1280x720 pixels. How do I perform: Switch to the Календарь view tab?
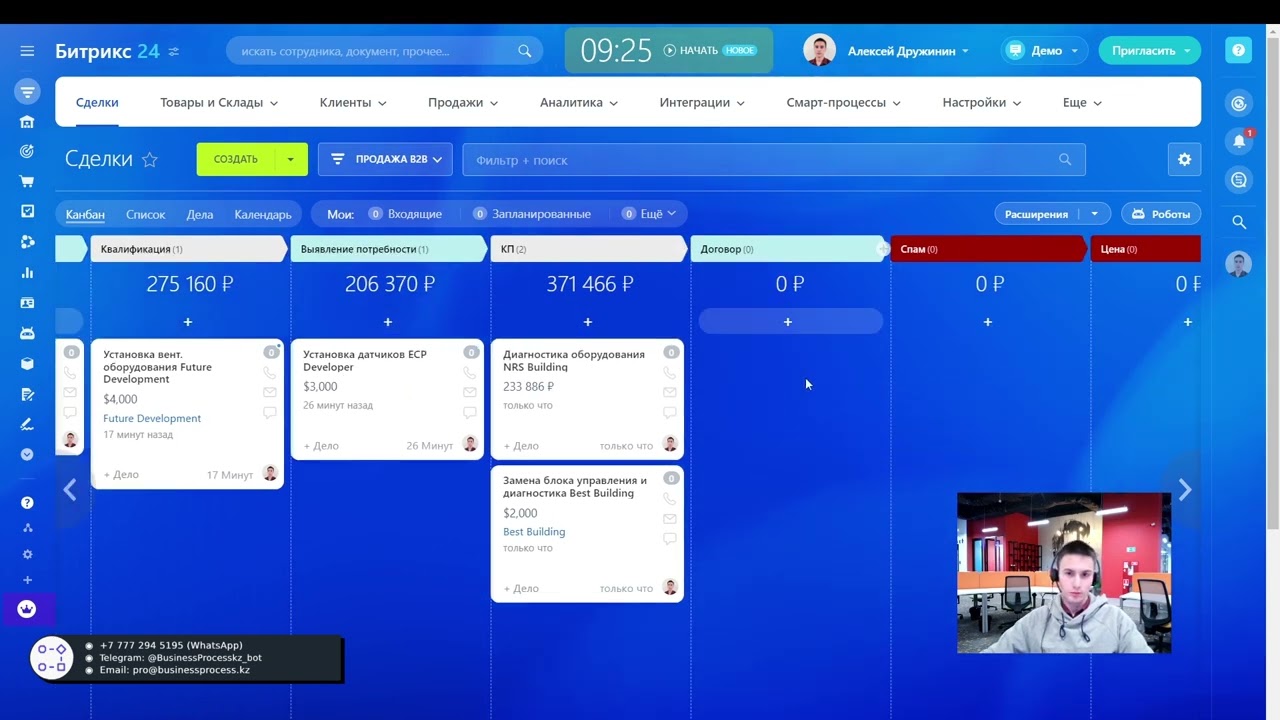pyautogui.click(x=263, y=214)
